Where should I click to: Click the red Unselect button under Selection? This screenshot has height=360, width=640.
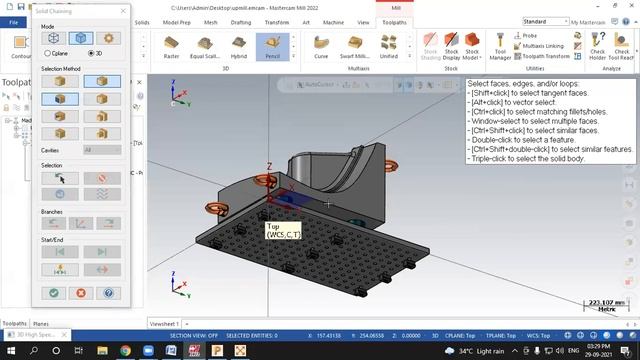tap(102, 178)
